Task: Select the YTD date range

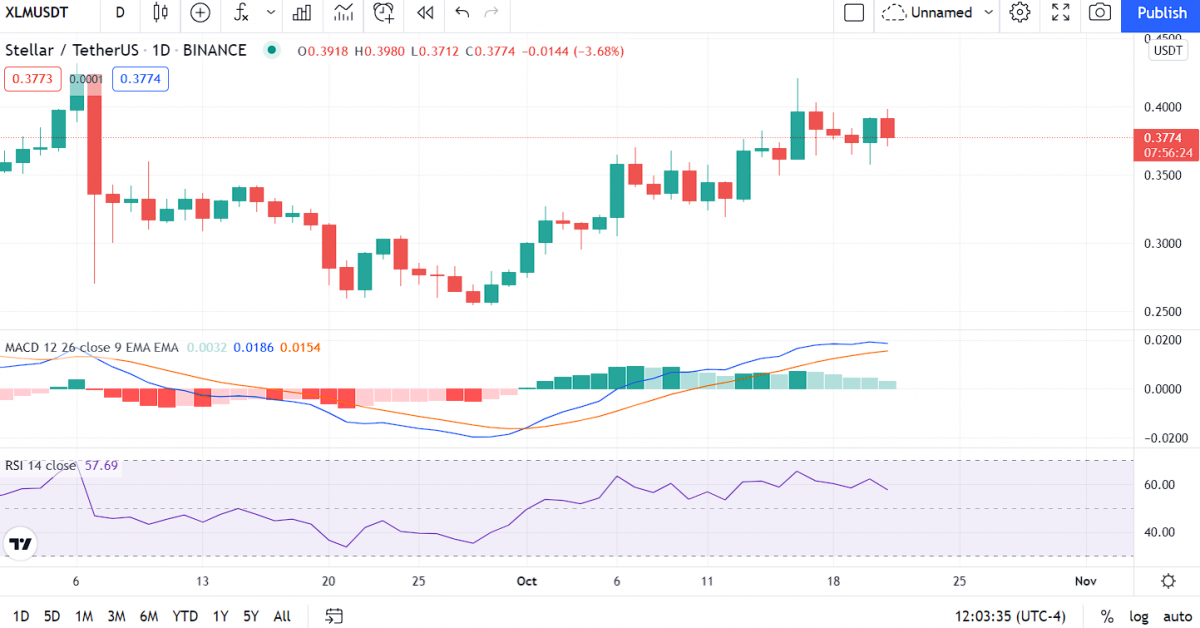Action: (x=184, y=616)
